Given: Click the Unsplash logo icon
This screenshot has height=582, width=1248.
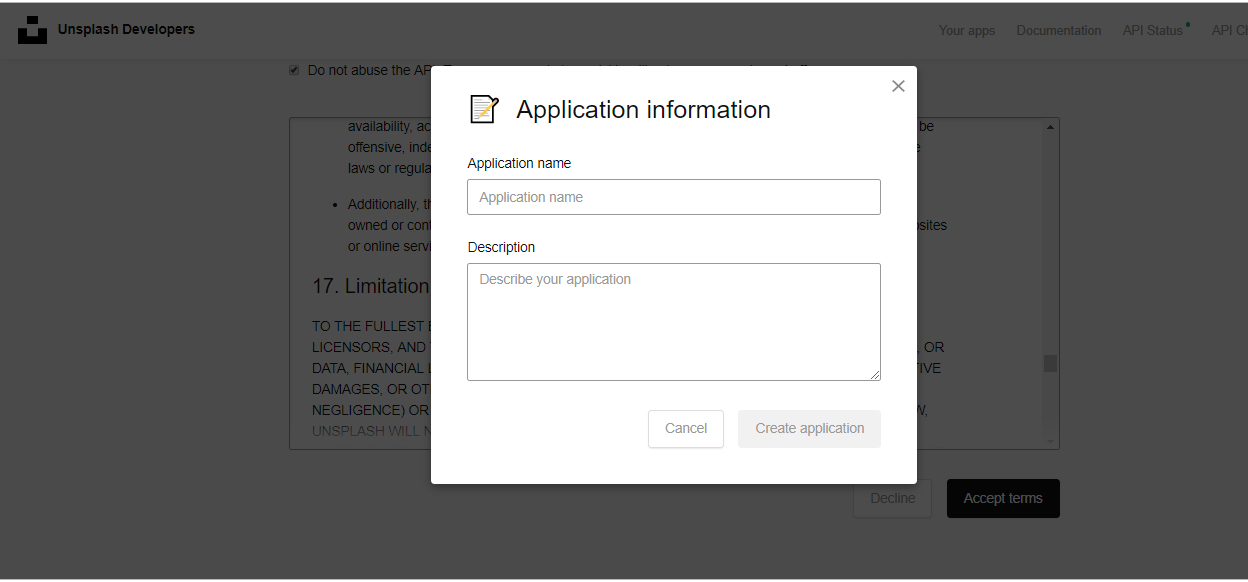Looking at the screenshot, I should coord(32,30).
